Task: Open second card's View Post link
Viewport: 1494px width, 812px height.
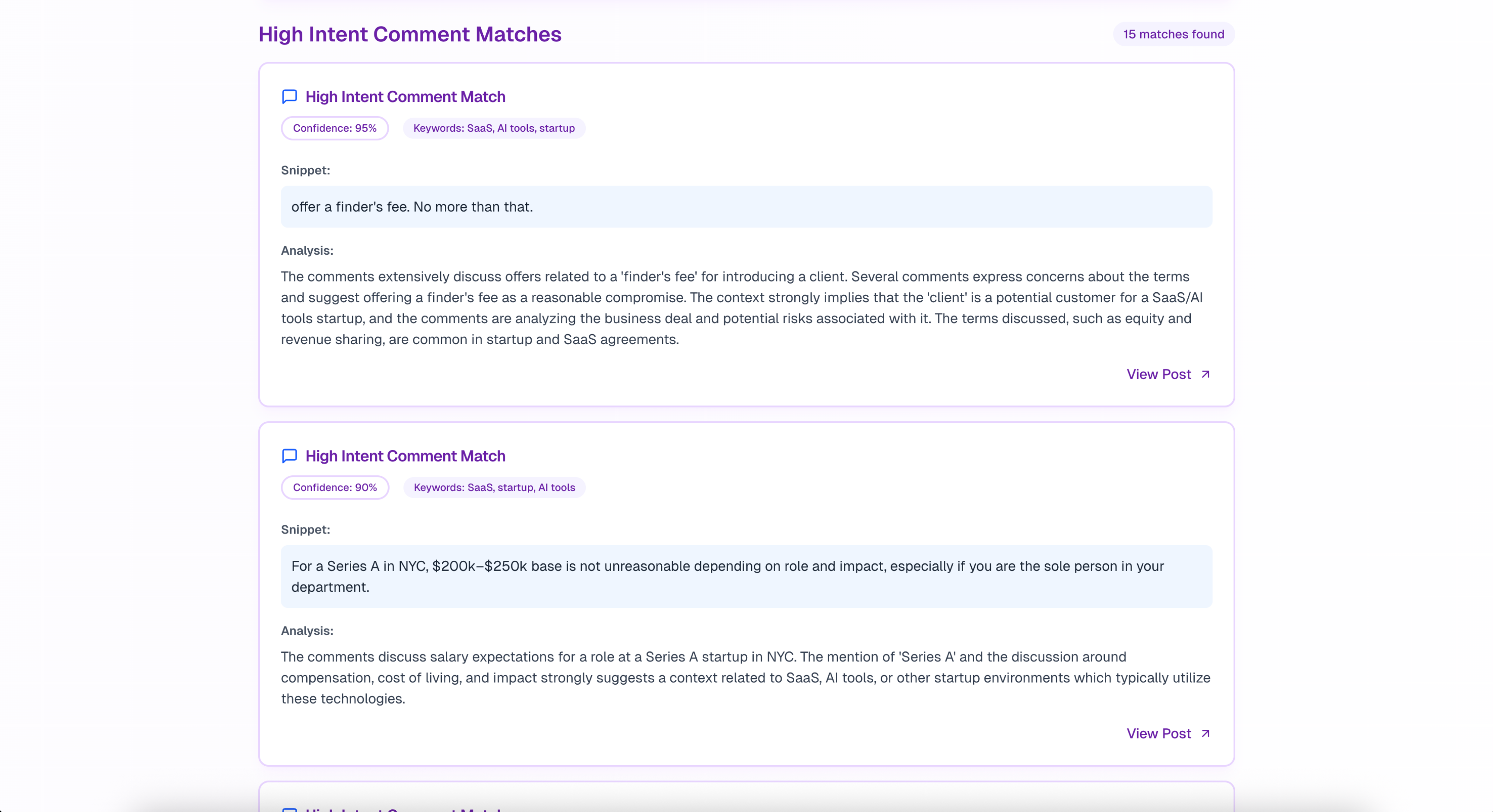Action: (1158, 734)
